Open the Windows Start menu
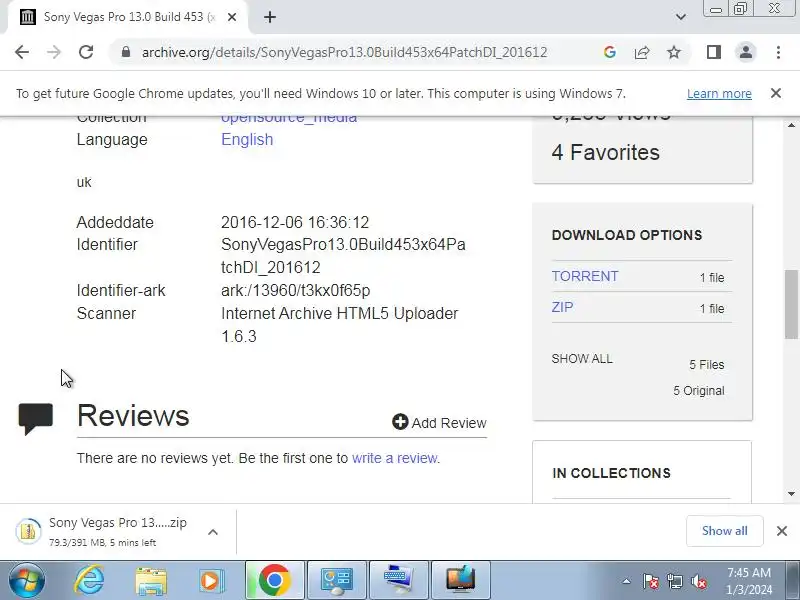800x600 pixels. (x=27, y=581)
